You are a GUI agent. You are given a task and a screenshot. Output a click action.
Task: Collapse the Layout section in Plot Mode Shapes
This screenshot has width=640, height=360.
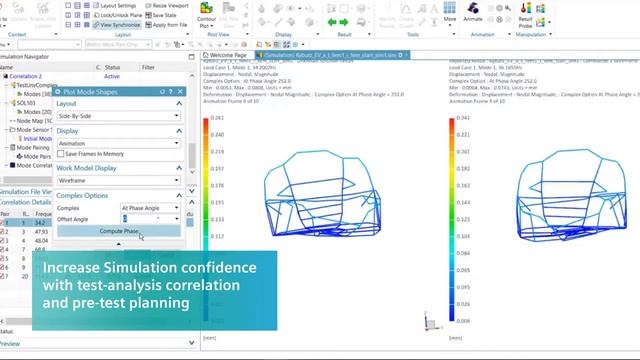pyautogui.click(x=179, y=104)
